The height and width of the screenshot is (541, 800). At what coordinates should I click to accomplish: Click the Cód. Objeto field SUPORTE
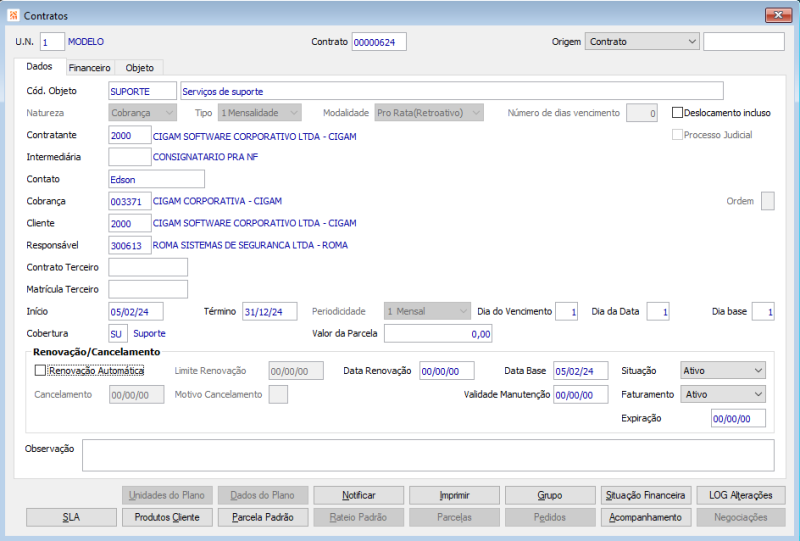point(142,91)
